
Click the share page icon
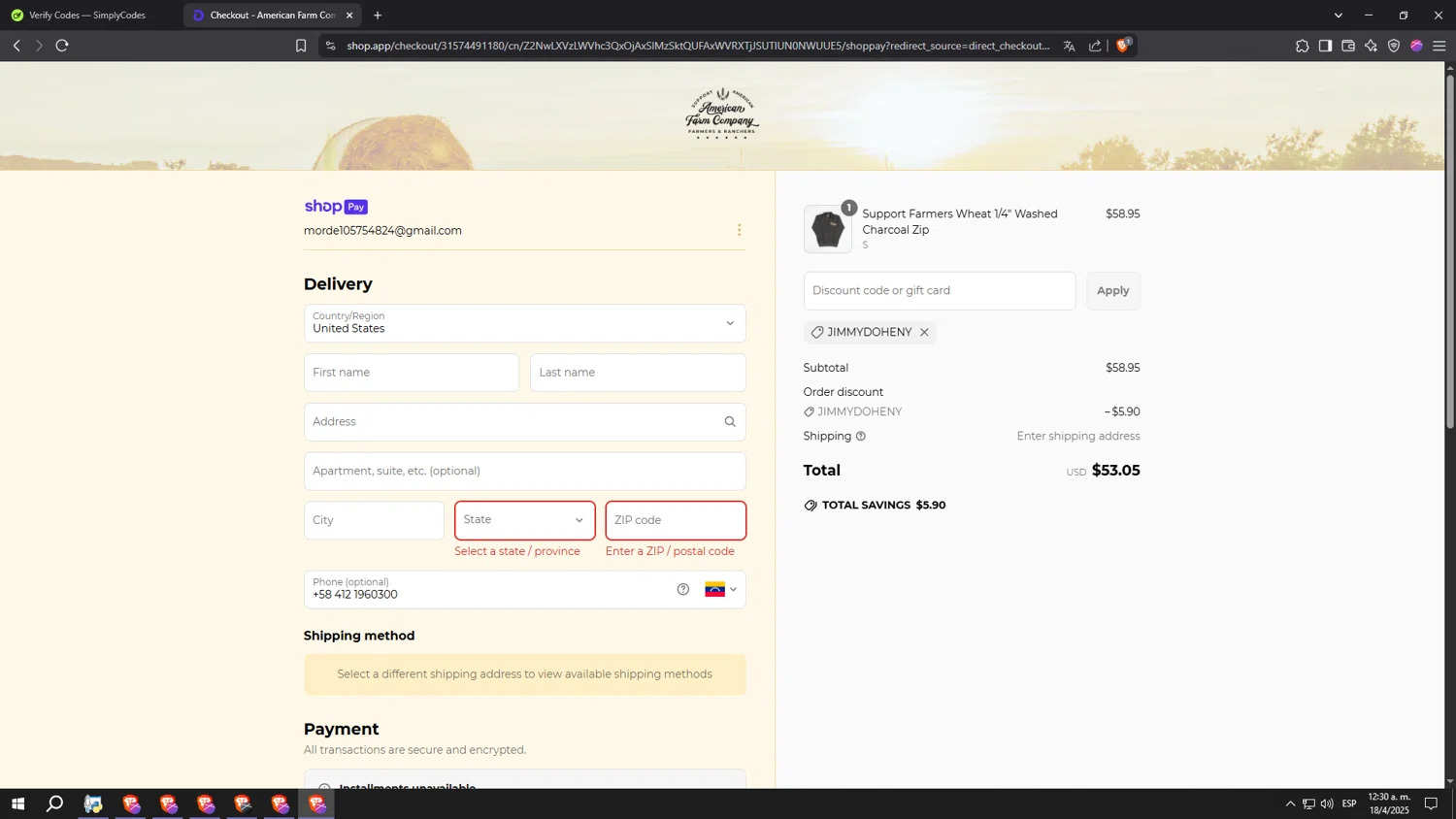[1095, 46]
